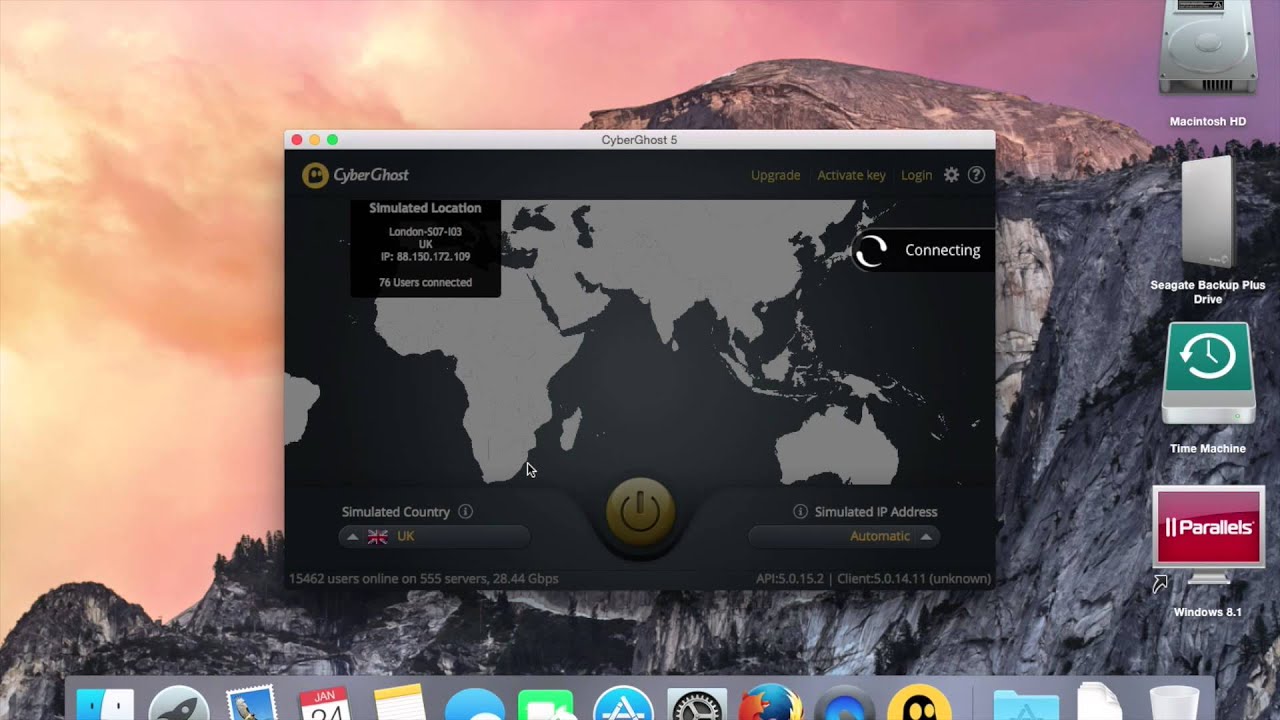
Task: Open FaceTime in the Dock
Action: [x=546, y=704]
